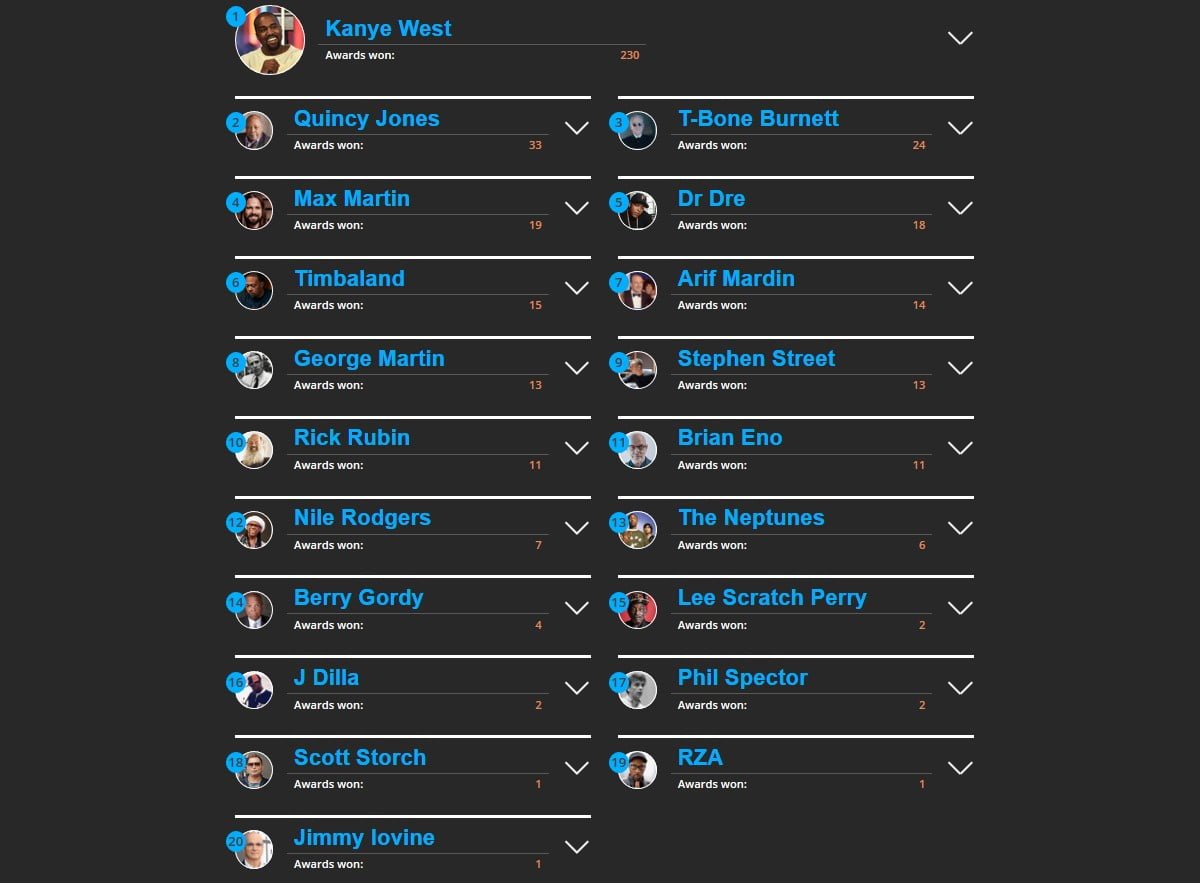This screenshot has width=1200, height=883.
Task: Expand the Quincy Jones entry chevron
Action: click(x=576, y=128)
